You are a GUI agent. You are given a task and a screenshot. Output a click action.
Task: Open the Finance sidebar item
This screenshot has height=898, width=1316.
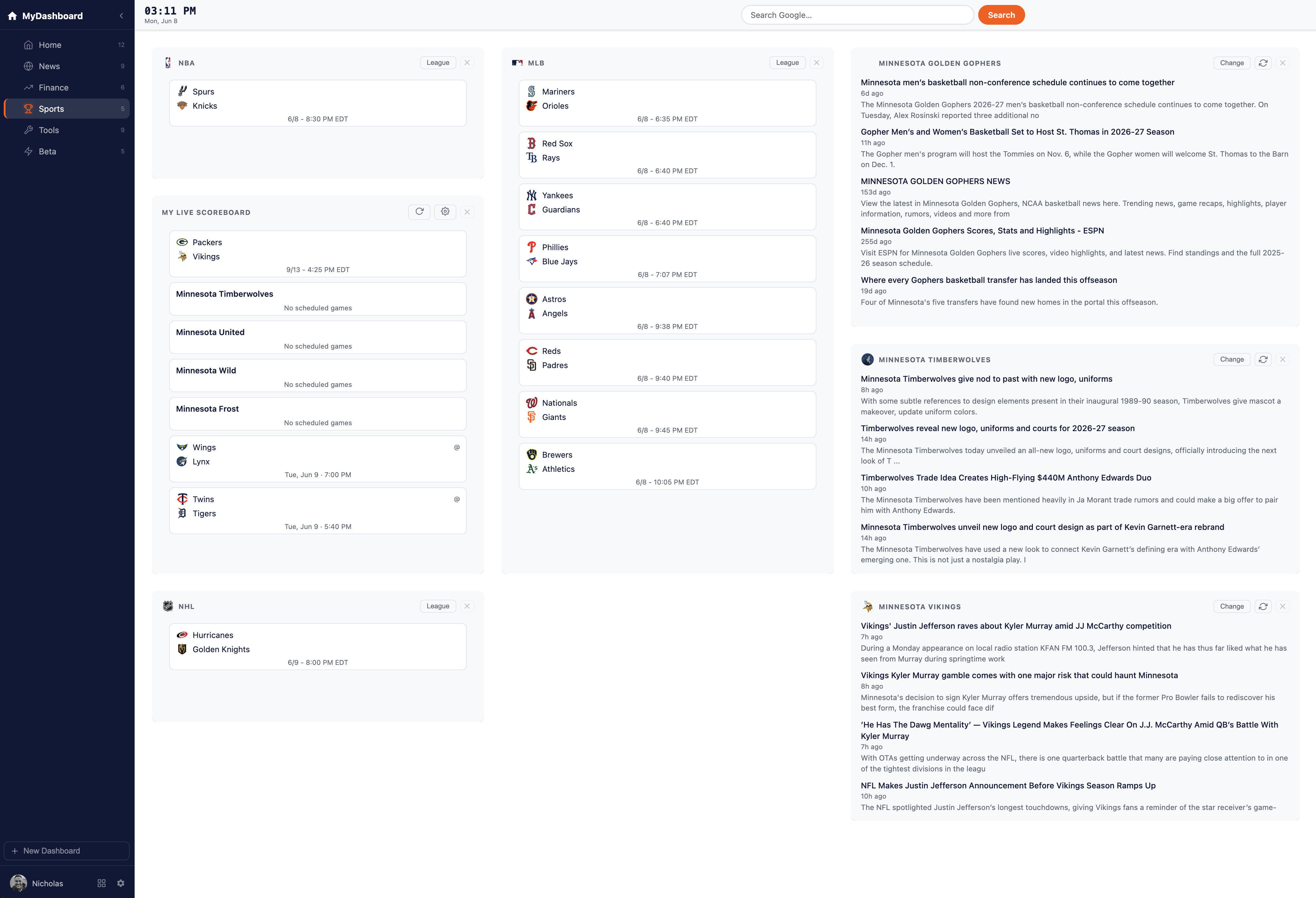click(67, 87)
